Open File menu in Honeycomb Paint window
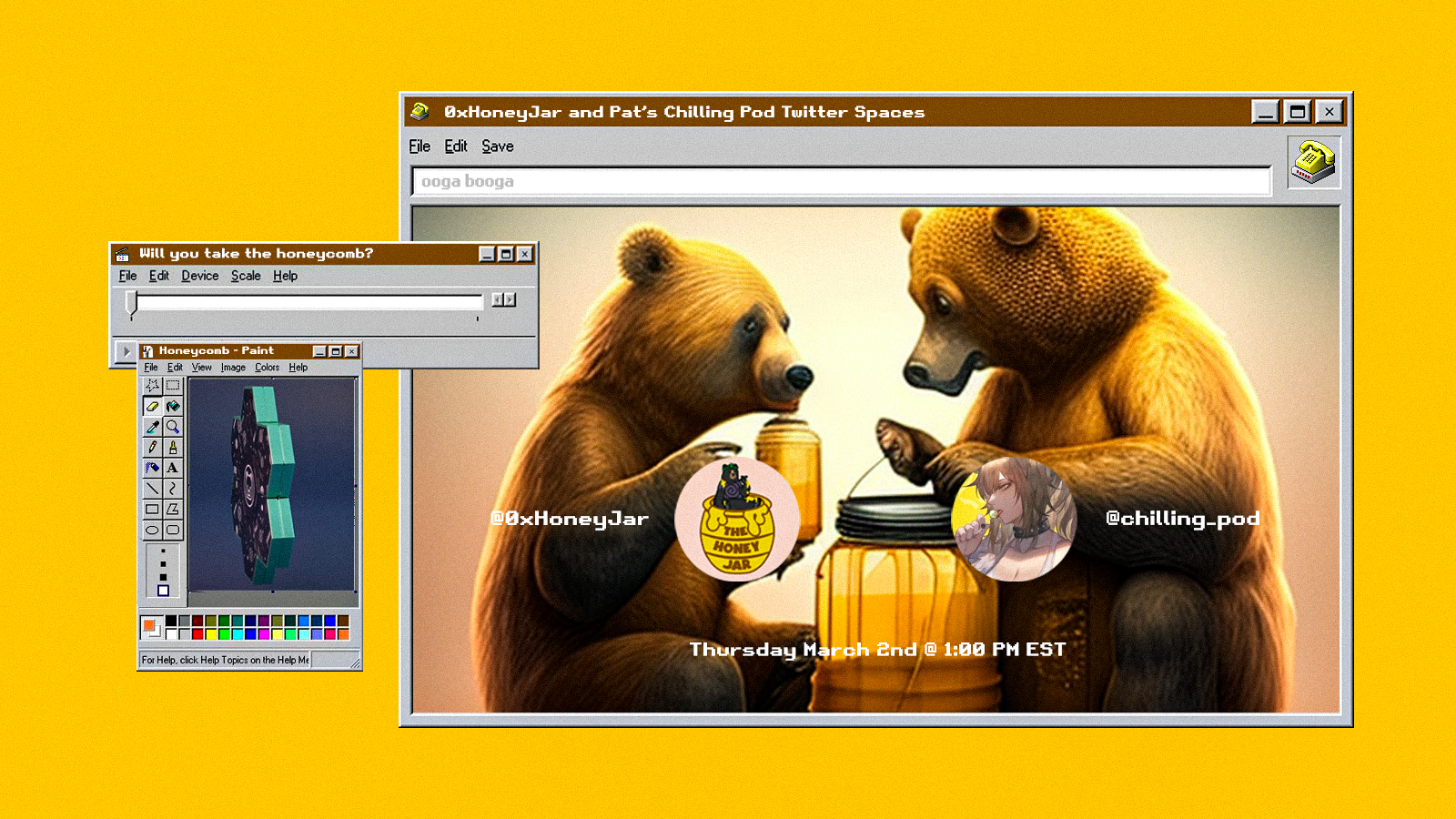 (151, 368)
